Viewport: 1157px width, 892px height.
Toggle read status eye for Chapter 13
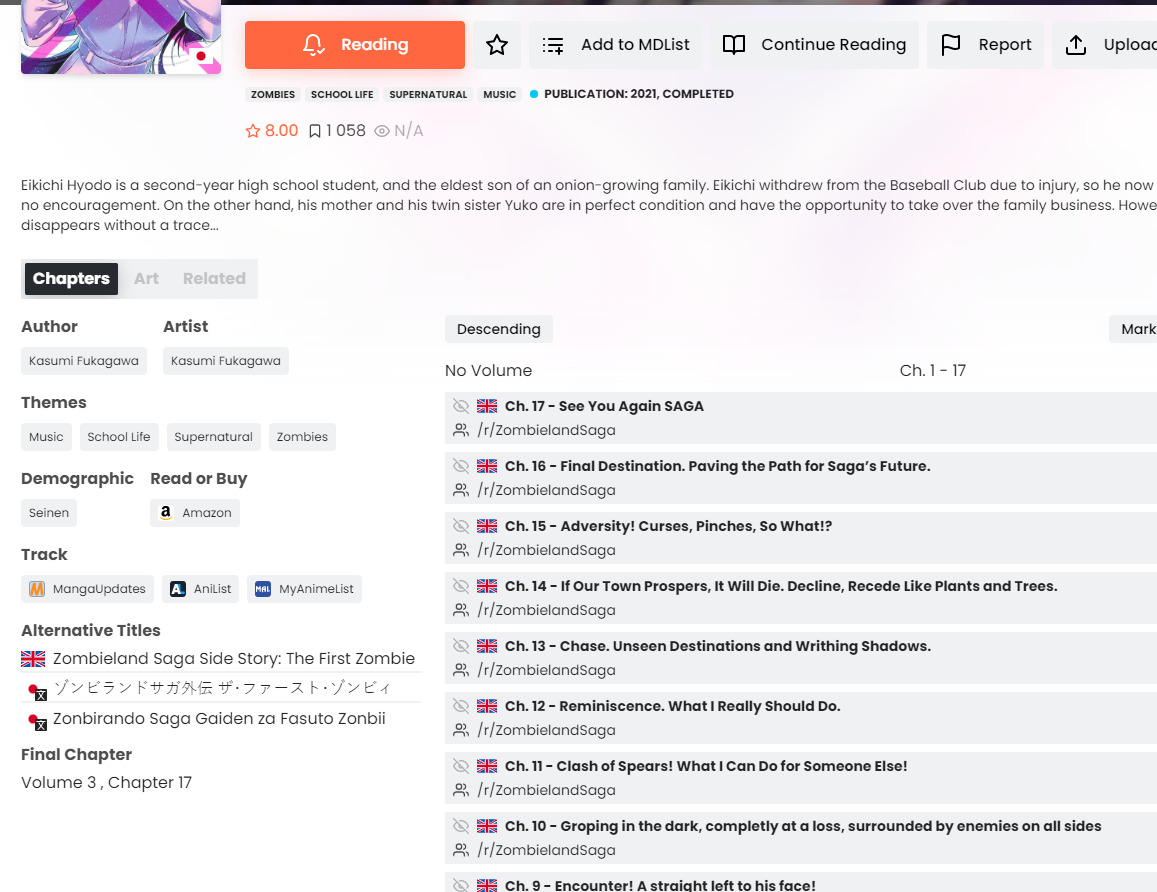pos(461,646)
